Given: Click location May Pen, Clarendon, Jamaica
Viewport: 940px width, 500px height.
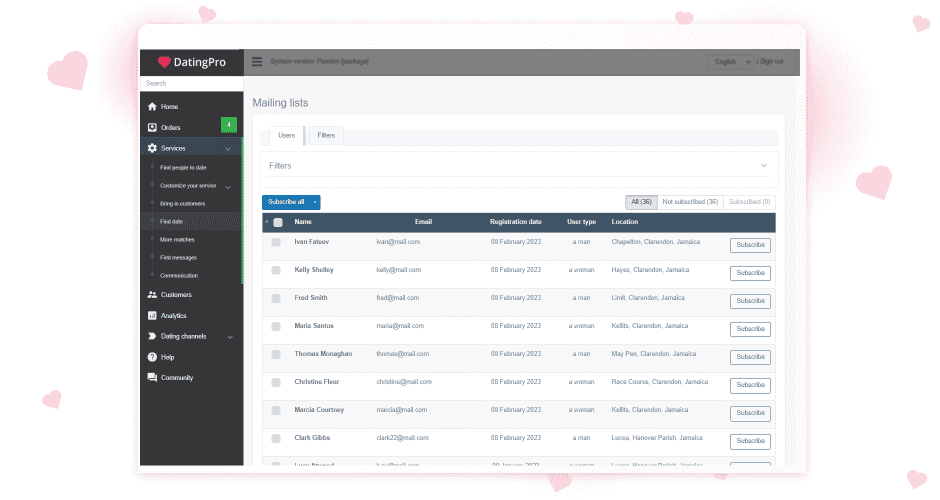Looking at the screenshot, I should (653, 354).
